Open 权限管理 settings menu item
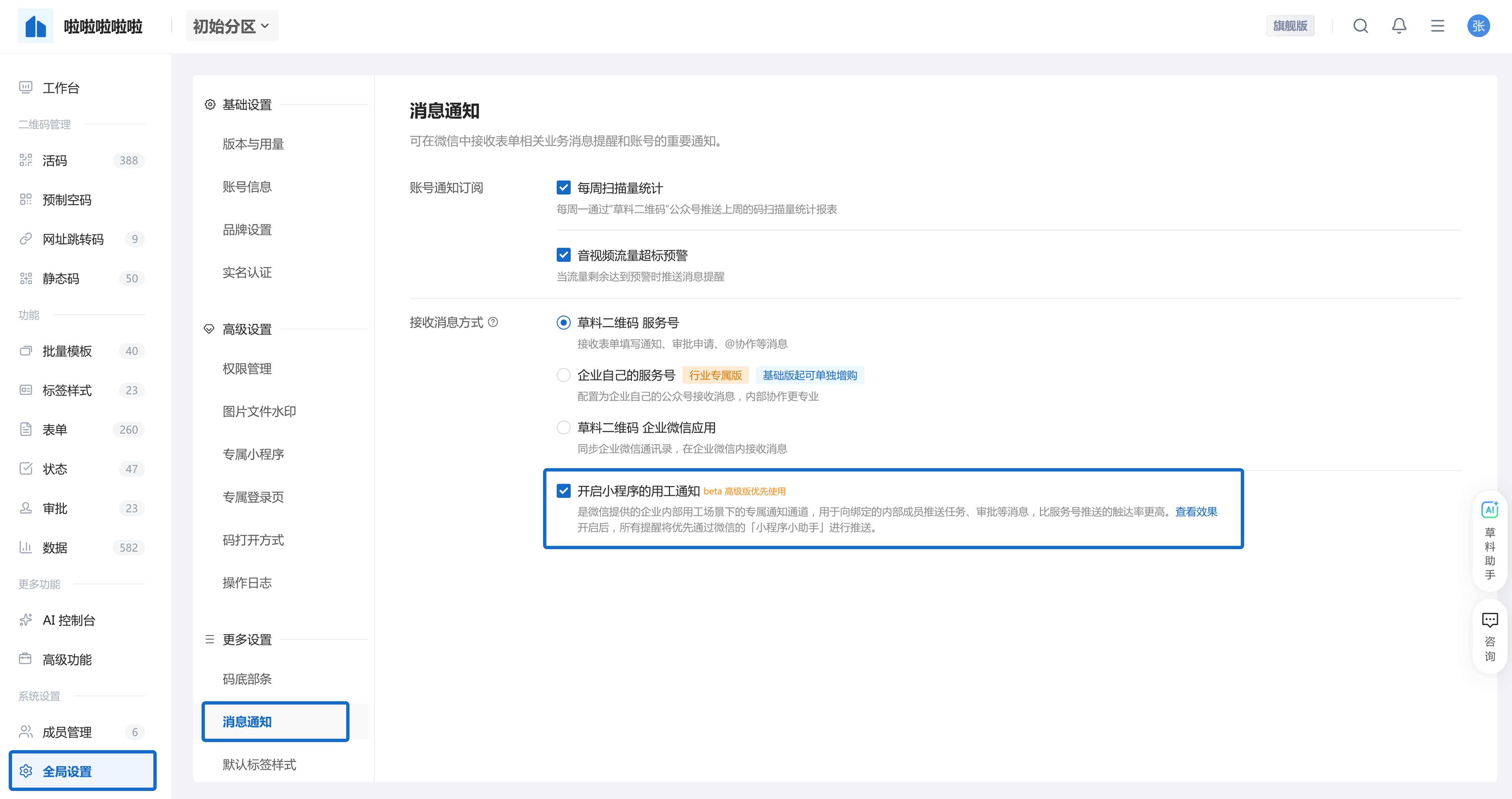Screen dimensions: 1512x799 point(247,369)
